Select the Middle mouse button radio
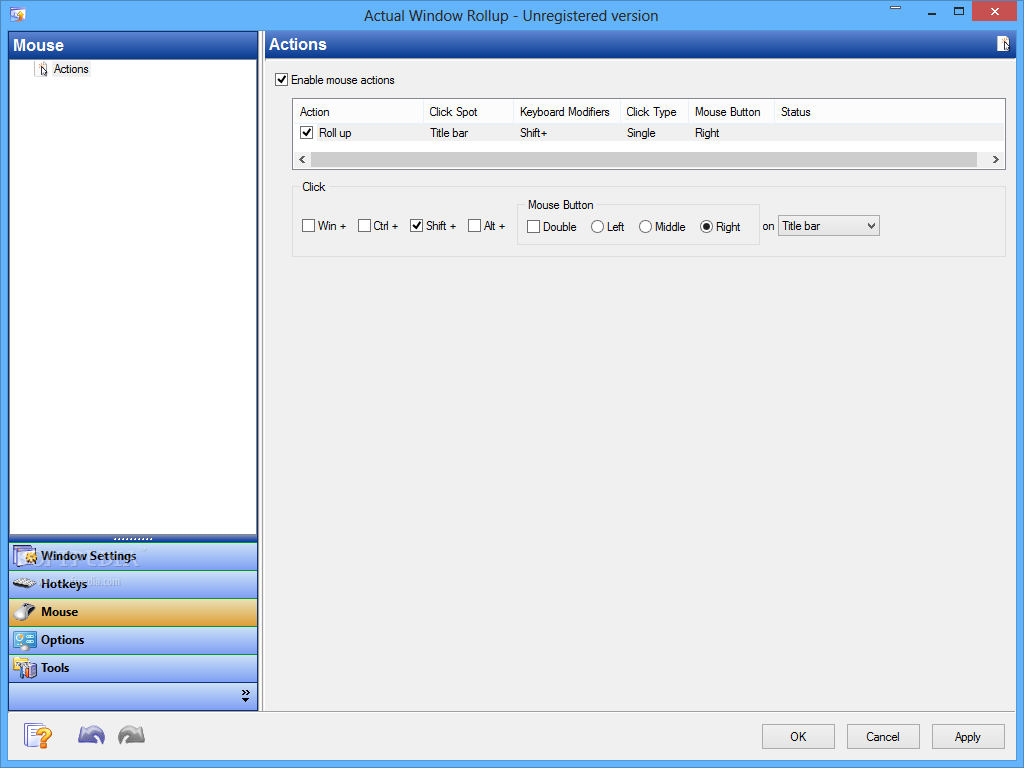This screenshot has height=768, width=1024. click(x=645, y=227)
